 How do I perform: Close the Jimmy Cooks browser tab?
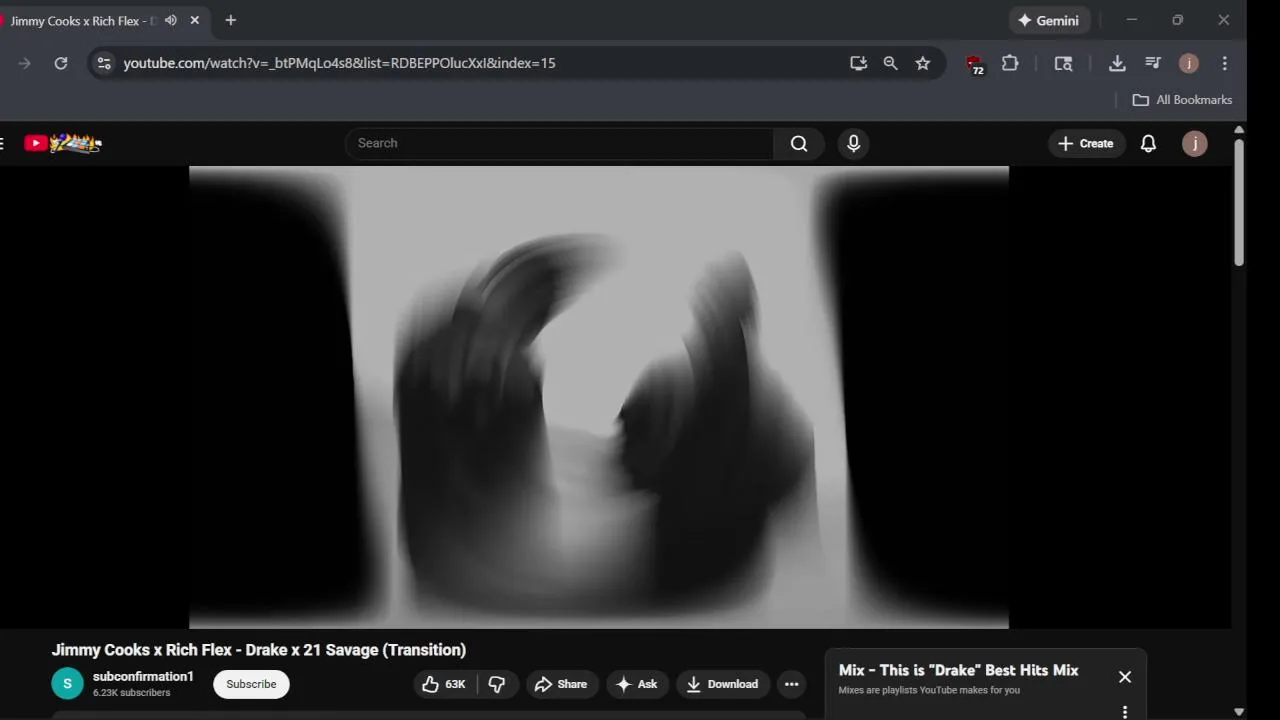(195, 20)
